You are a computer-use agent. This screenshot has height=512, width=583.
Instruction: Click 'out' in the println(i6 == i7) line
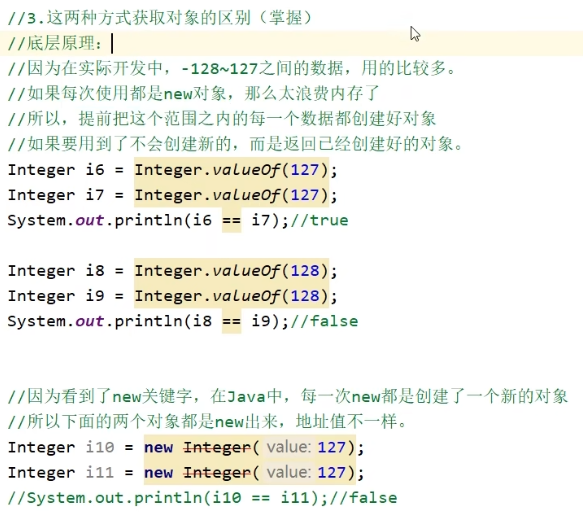pos(90,220)
